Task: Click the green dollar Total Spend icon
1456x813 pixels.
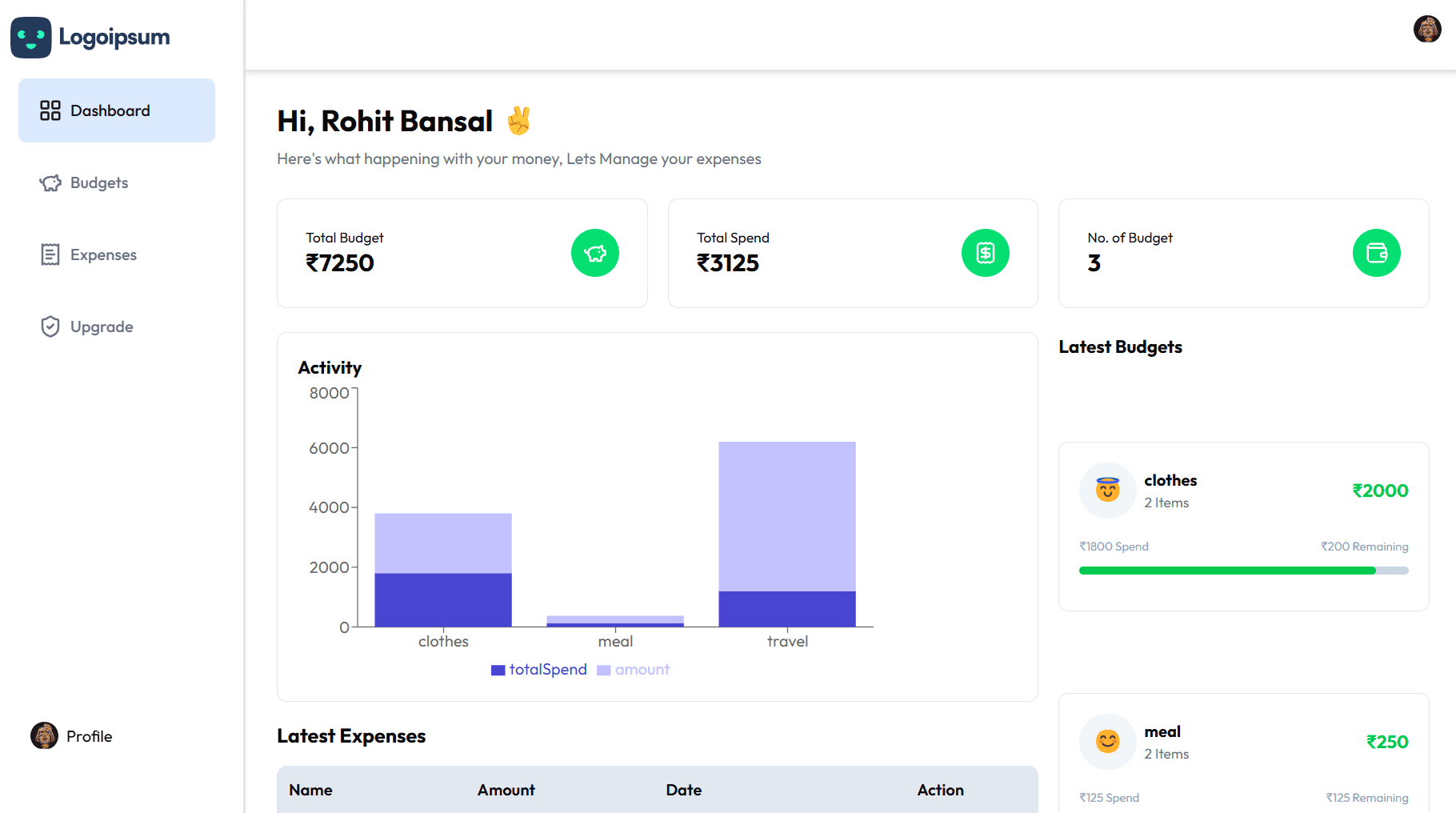Action: click(x=985, y=253)
